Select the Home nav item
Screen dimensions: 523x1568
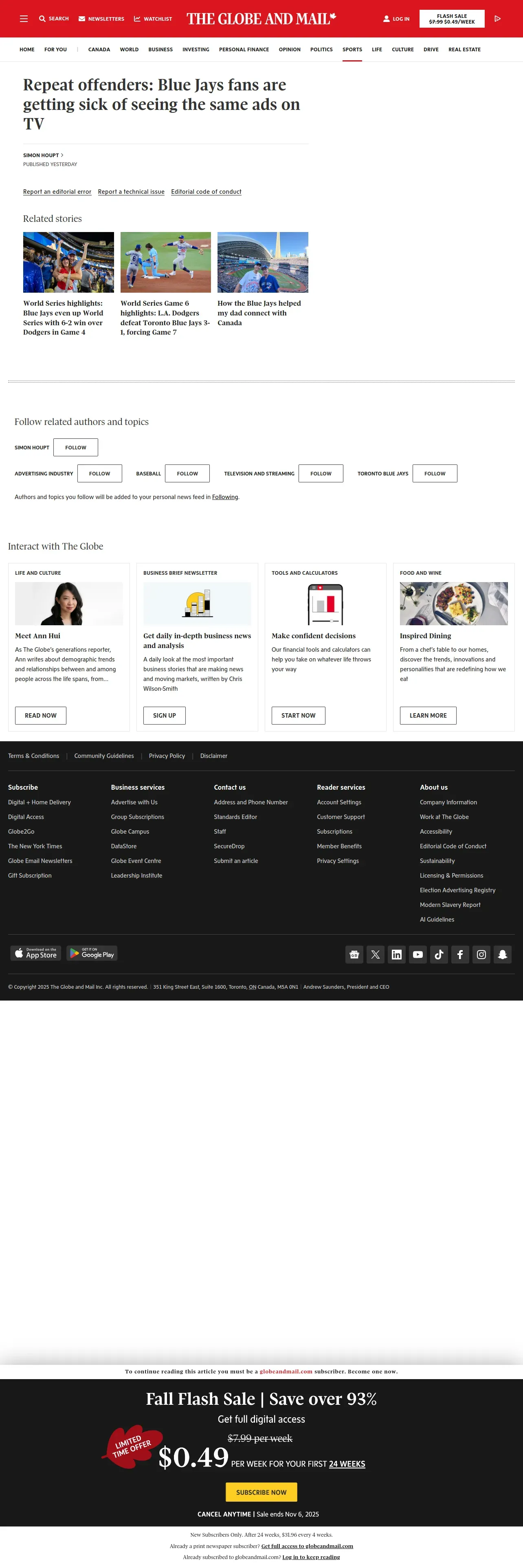[x=27, y=49]
